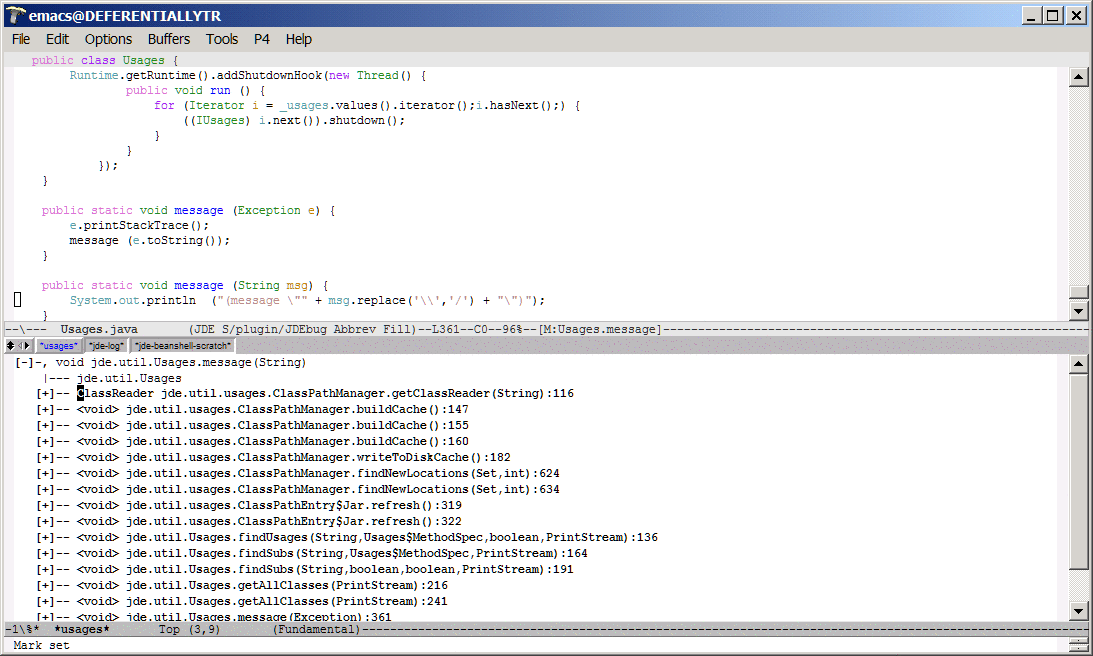
Task: Switch to the *jde-log* tab
Action: click(106, 345)
